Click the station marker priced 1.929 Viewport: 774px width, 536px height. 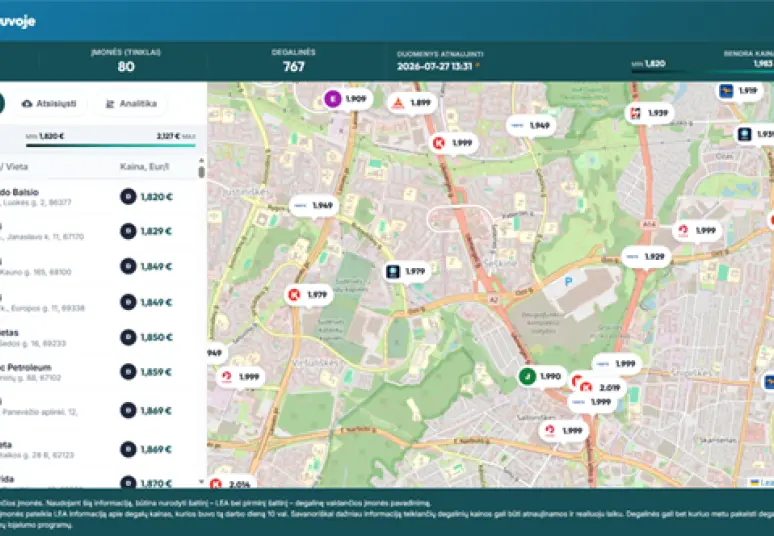(646, 257)
